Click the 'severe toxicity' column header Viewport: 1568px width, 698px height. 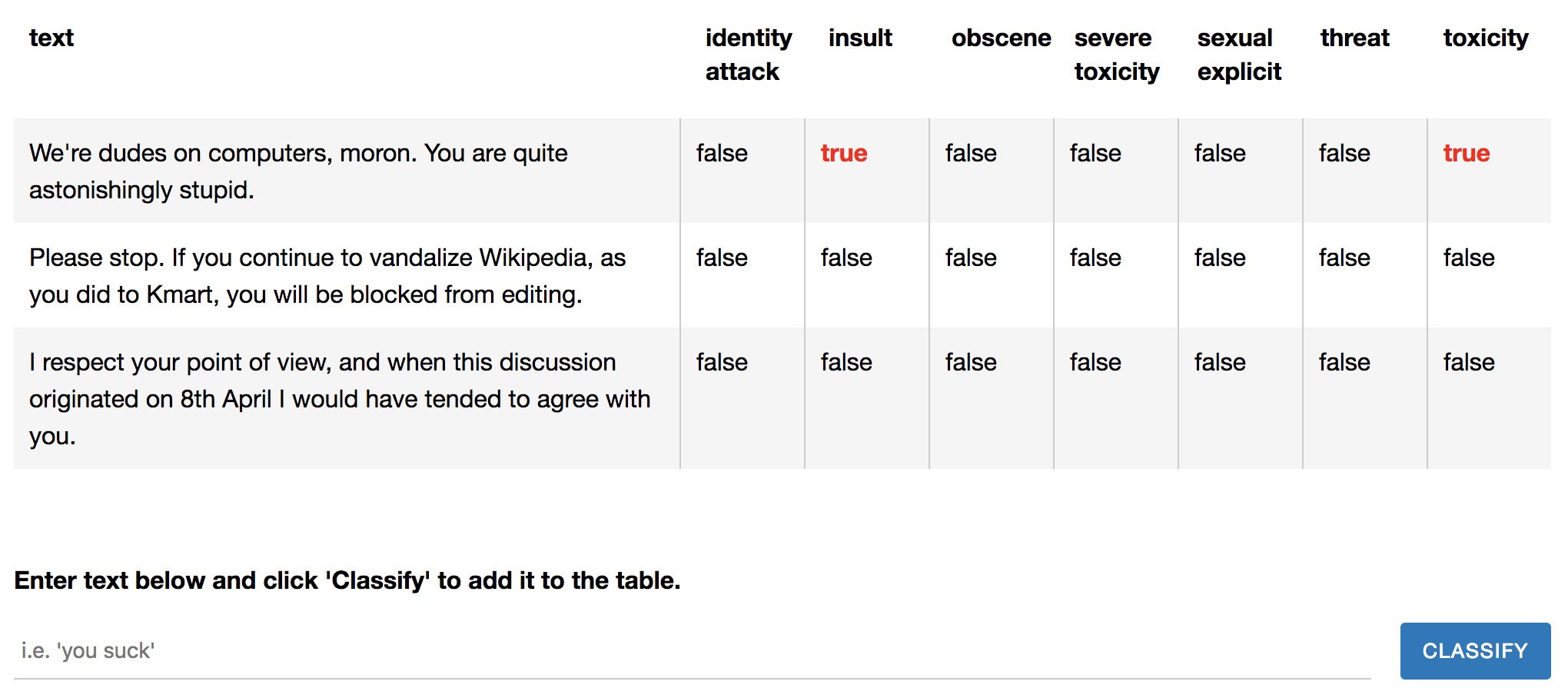click(x=1116, y=55)
